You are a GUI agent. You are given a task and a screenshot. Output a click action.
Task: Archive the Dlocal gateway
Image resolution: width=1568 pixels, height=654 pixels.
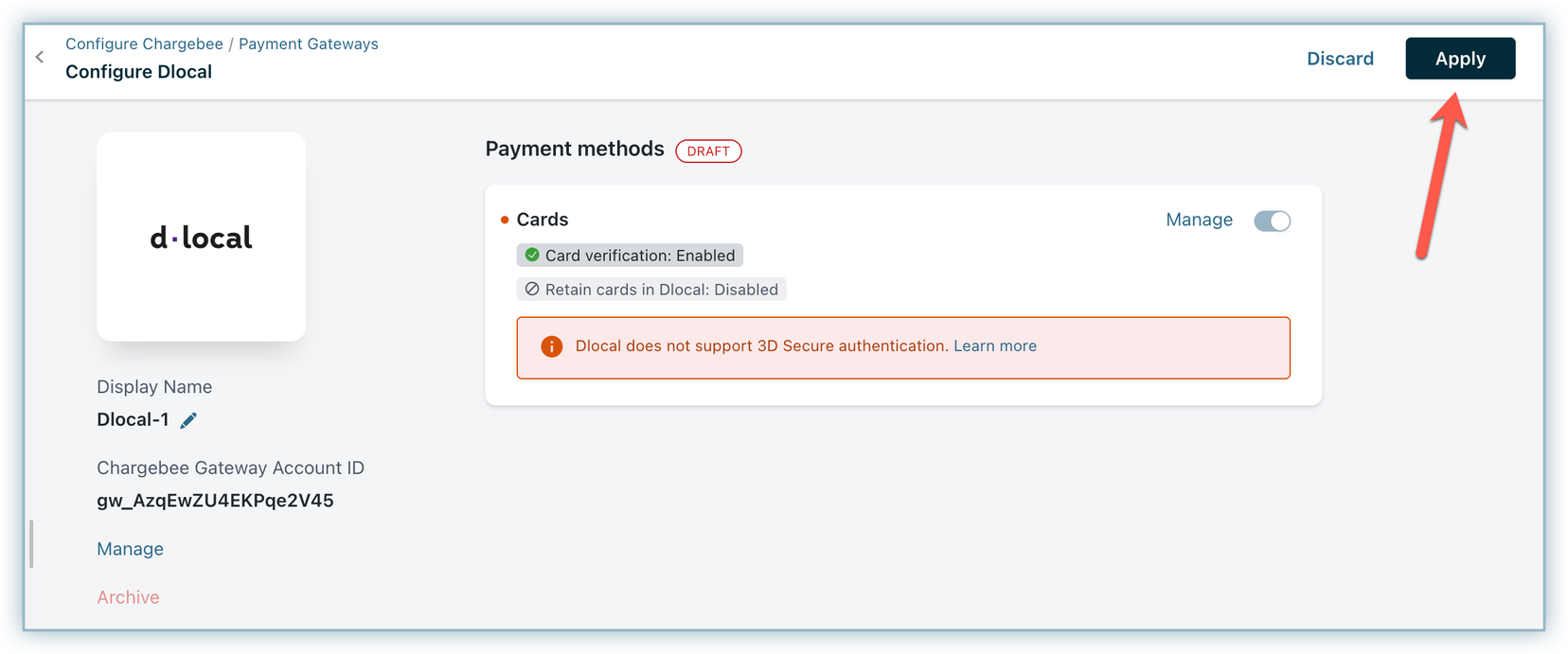tap(128, 597)
